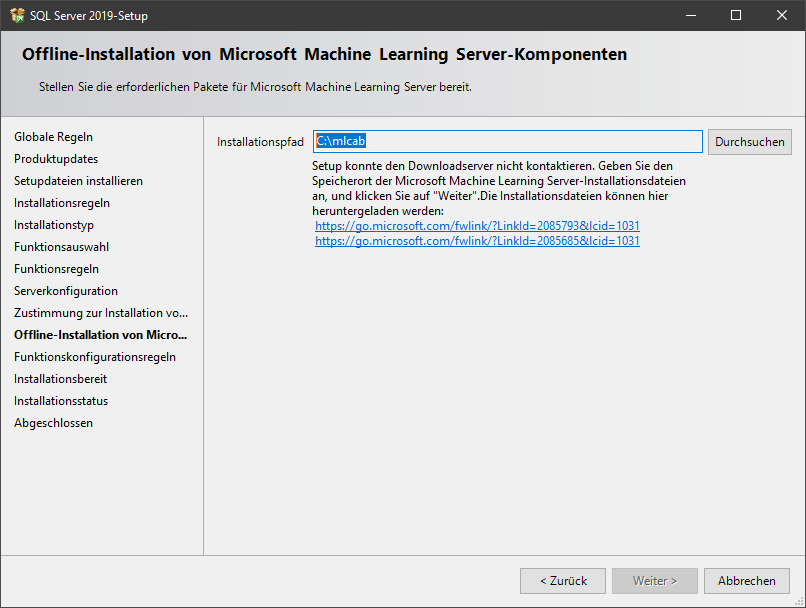Image resolution: width=806 pixels, height=608 pixels.
Task: Click the Zurück button
Action: 563,581
